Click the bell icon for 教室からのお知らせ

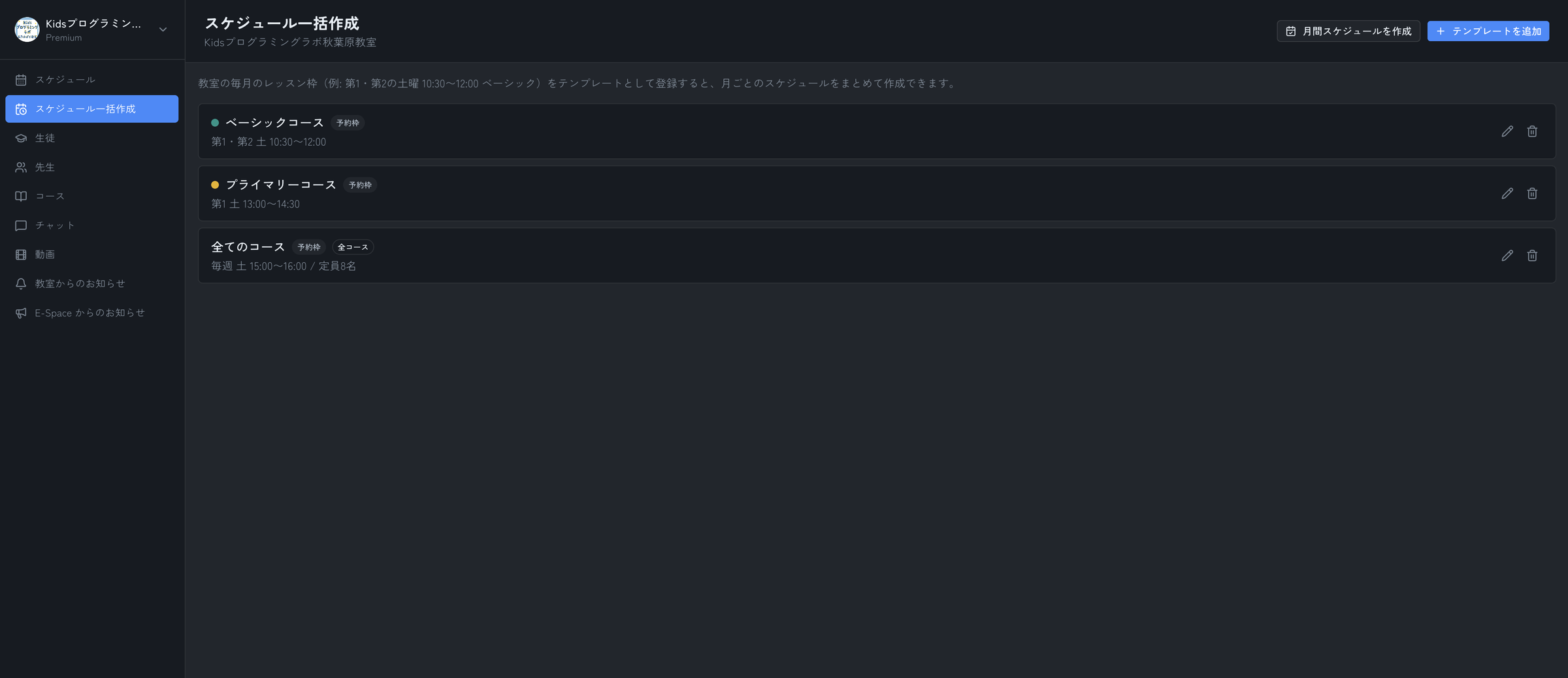click(21, 284)
